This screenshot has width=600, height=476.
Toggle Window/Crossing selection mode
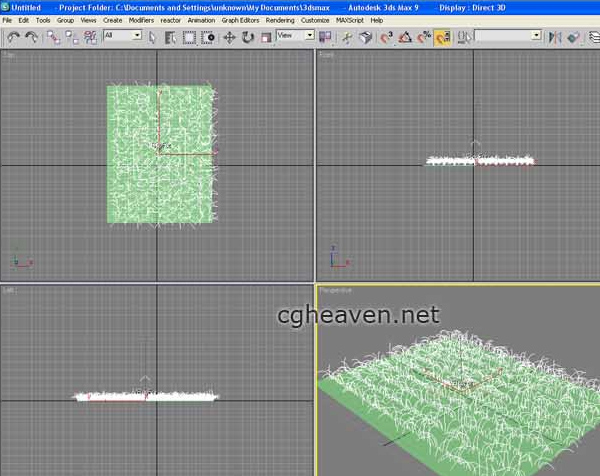point(208,37)
